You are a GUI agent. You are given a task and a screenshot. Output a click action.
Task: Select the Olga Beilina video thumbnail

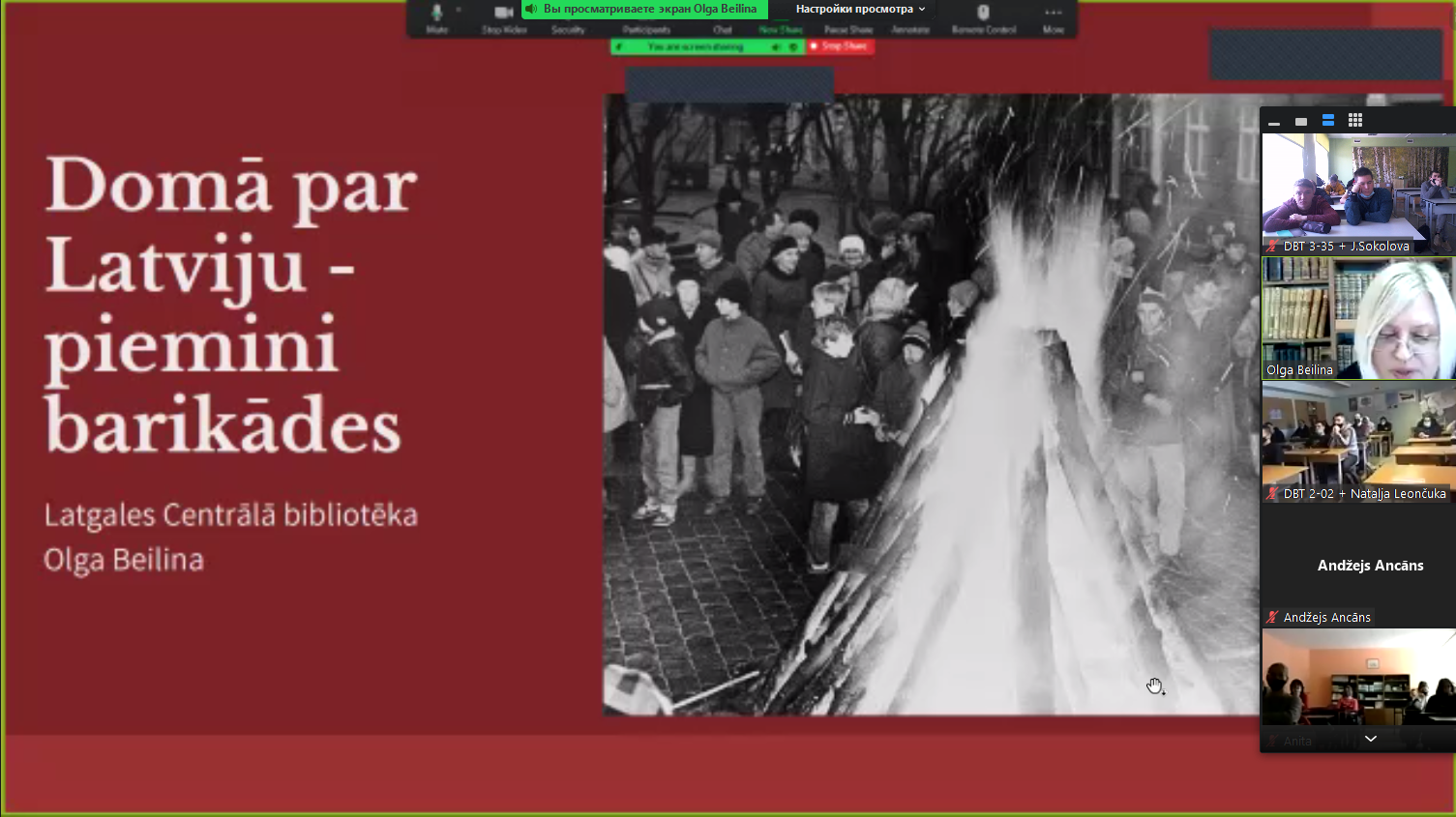pyautogui.click(x=1358, y=318)
